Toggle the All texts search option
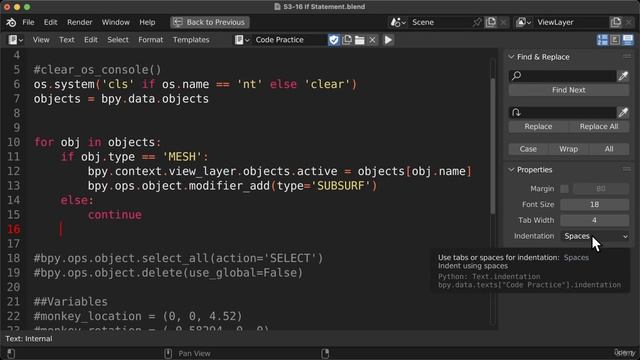Viewport: 640px width, 360px height. tap(609, 149)
